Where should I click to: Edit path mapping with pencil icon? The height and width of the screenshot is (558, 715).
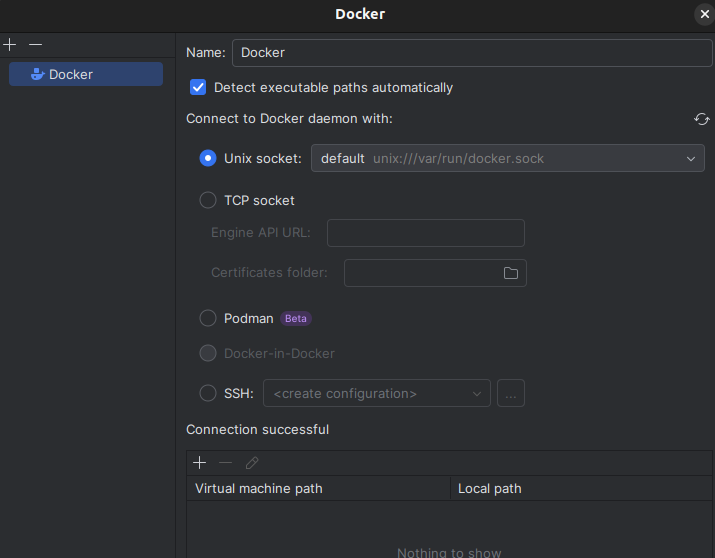[x=252, y=463]
